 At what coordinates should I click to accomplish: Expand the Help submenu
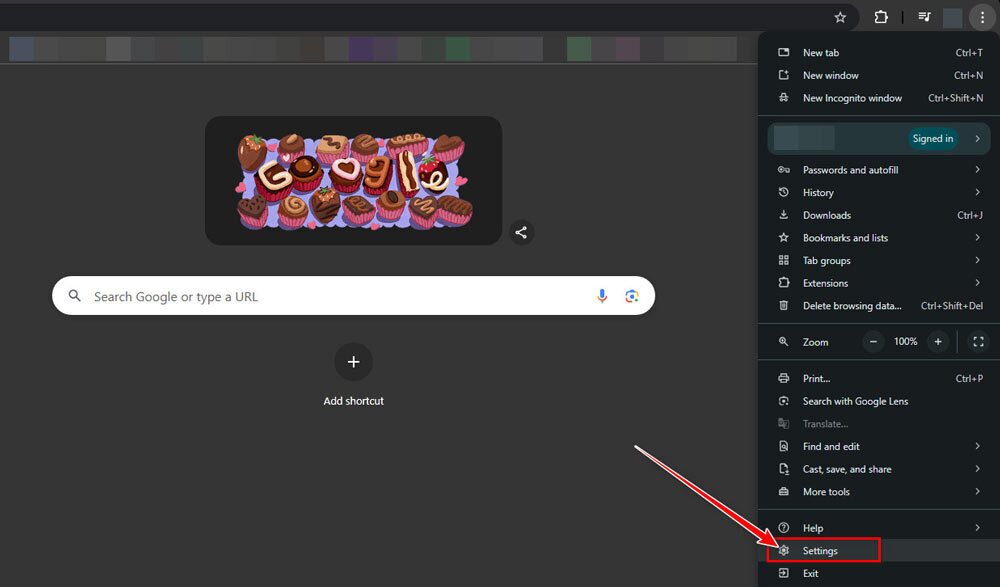(x=879, y=528)
